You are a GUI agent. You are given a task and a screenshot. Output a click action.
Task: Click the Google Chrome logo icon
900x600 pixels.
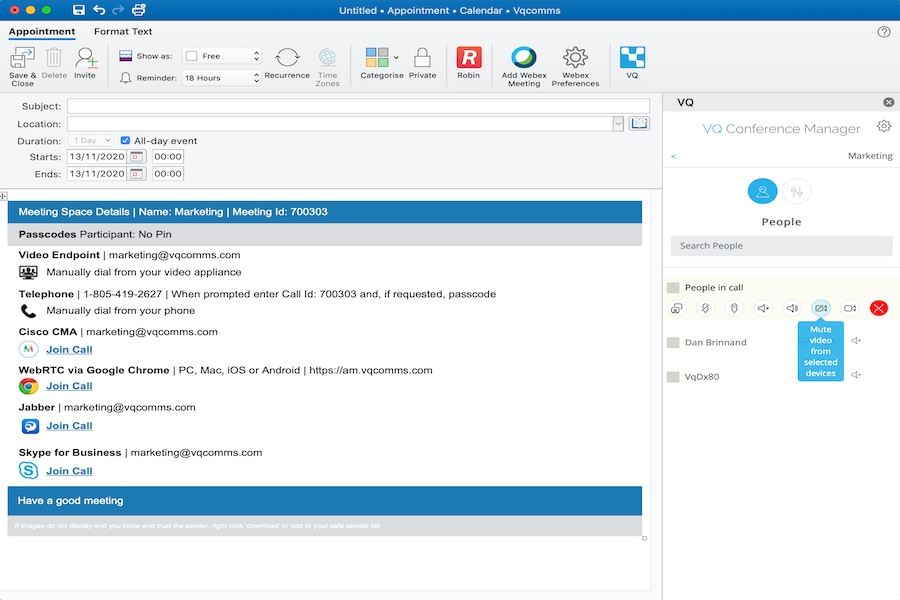tap(28, 386)
